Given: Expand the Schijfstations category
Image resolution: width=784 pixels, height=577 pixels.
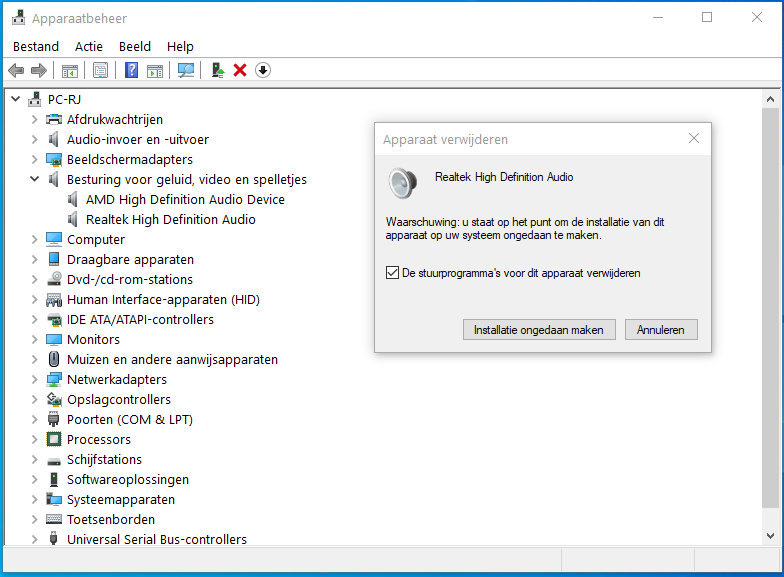Looking at the screenshot, I should coord(34,460).
